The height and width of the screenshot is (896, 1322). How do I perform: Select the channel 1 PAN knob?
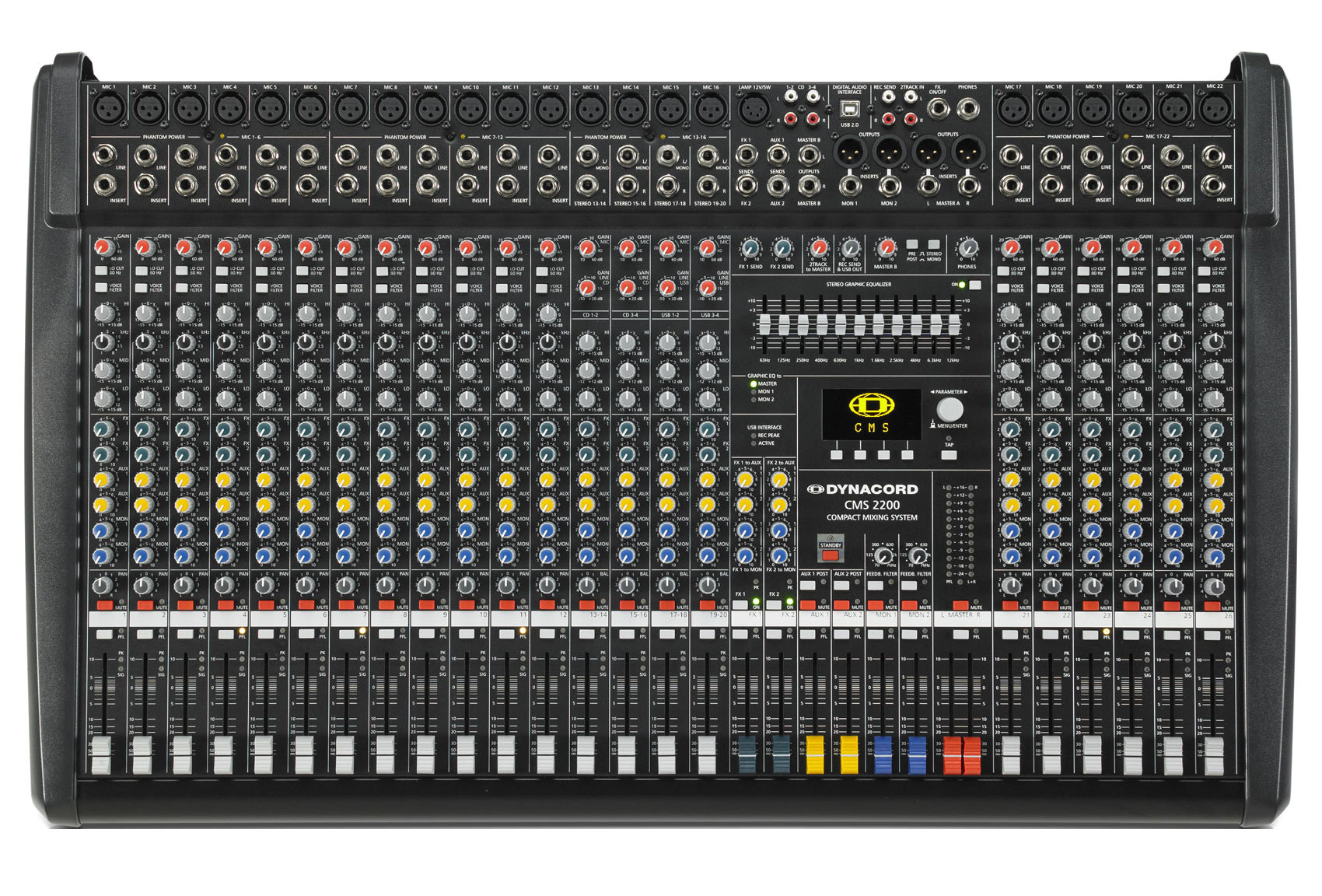click(103, 586)
